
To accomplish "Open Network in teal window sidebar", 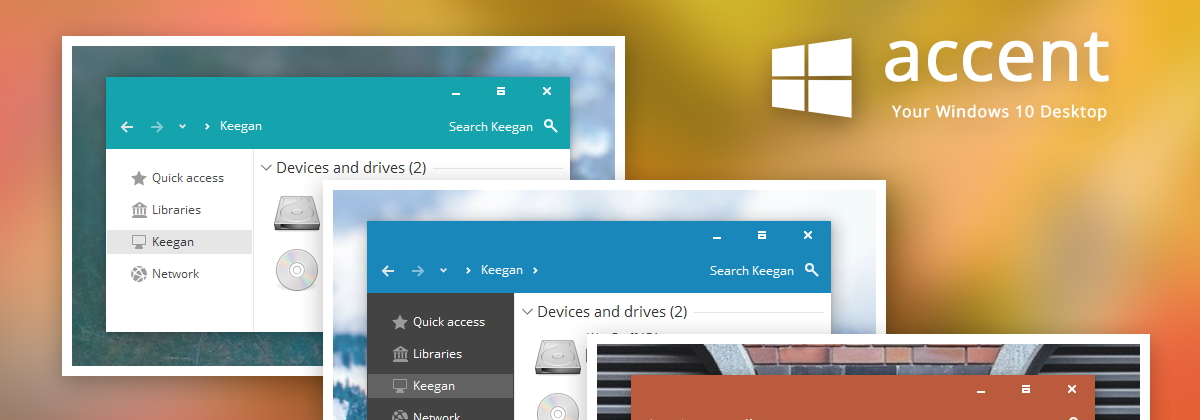I will [x=166, y=274].
